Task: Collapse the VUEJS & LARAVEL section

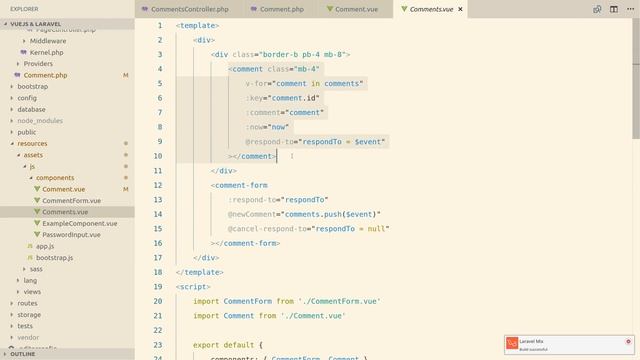Action: coord(67,24)
